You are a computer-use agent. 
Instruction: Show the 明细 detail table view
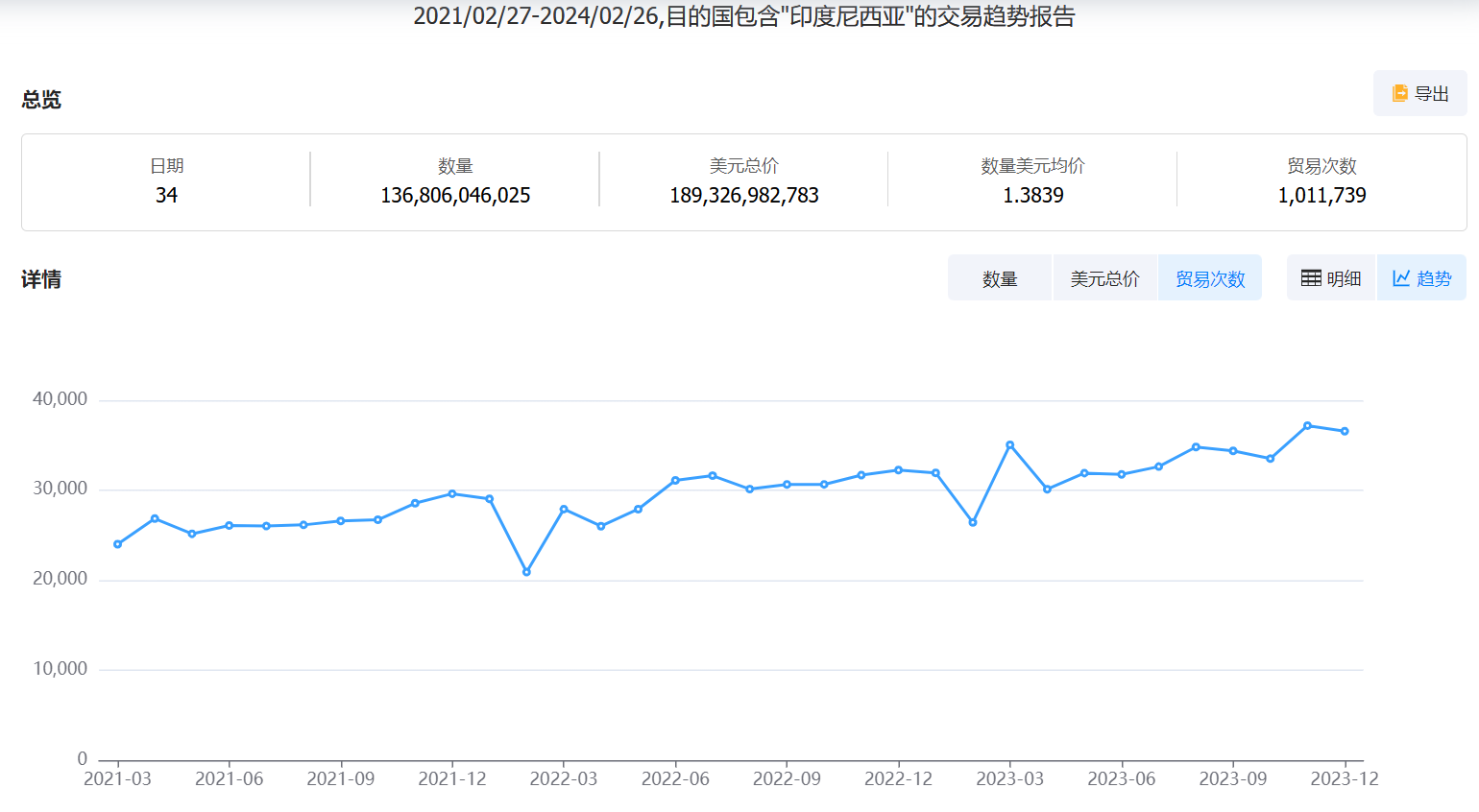click(1331, 278)
